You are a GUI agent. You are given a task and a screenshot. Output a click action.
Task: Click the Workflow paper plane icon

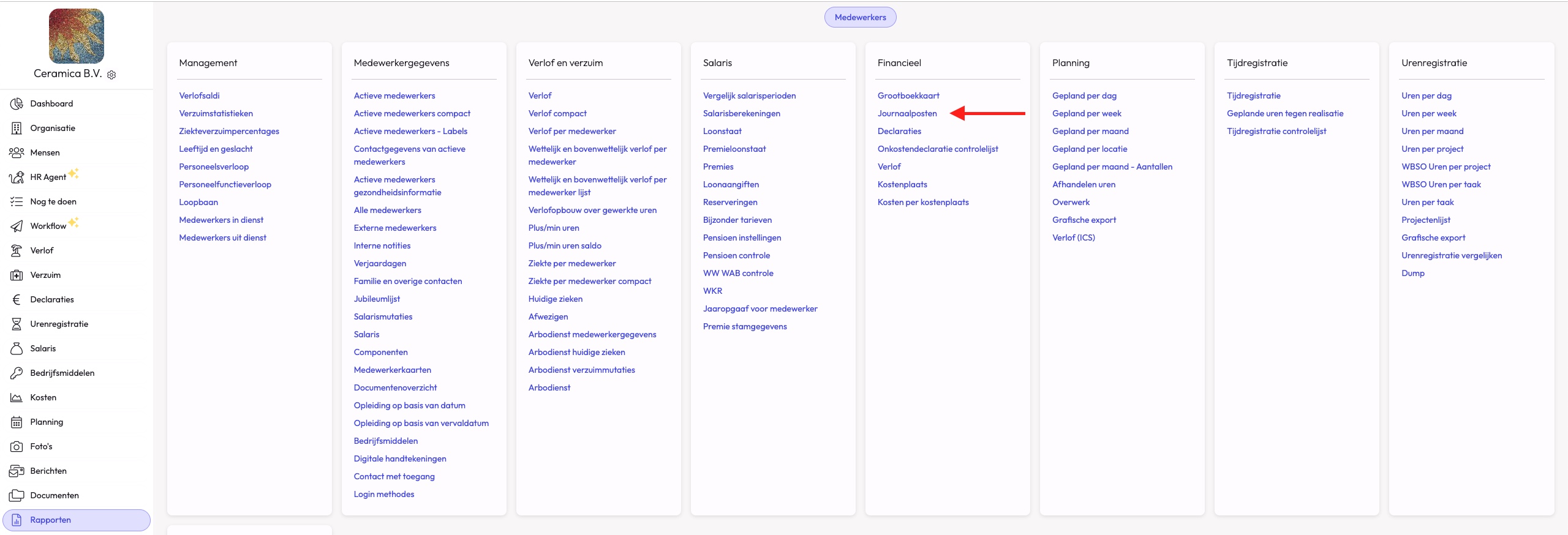(x=17, y=226)
